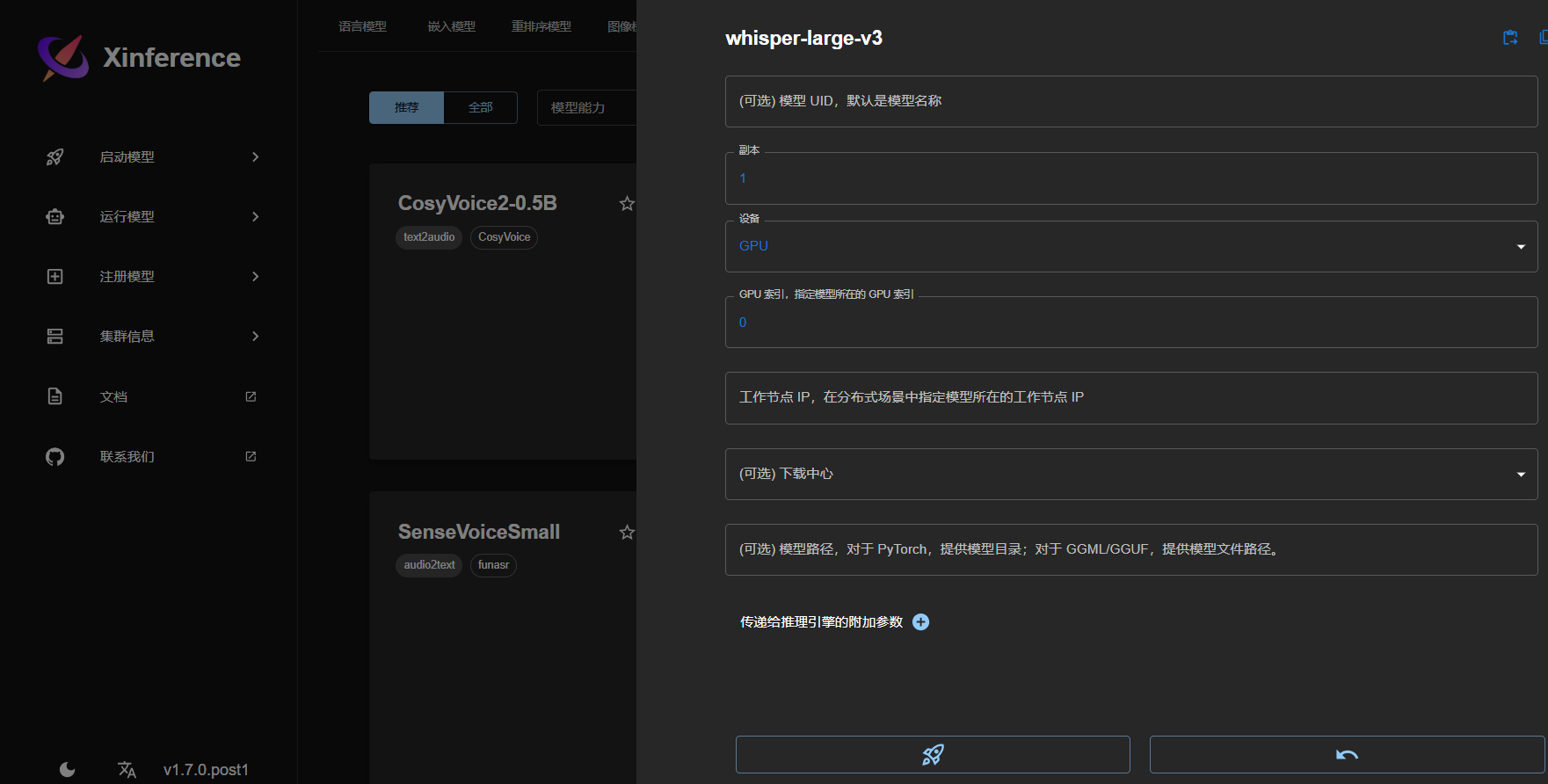This screenshot has width=1548, height=784.
Task: Focus the 工作节点 IP input field
Action: (x=1131, y=397)
